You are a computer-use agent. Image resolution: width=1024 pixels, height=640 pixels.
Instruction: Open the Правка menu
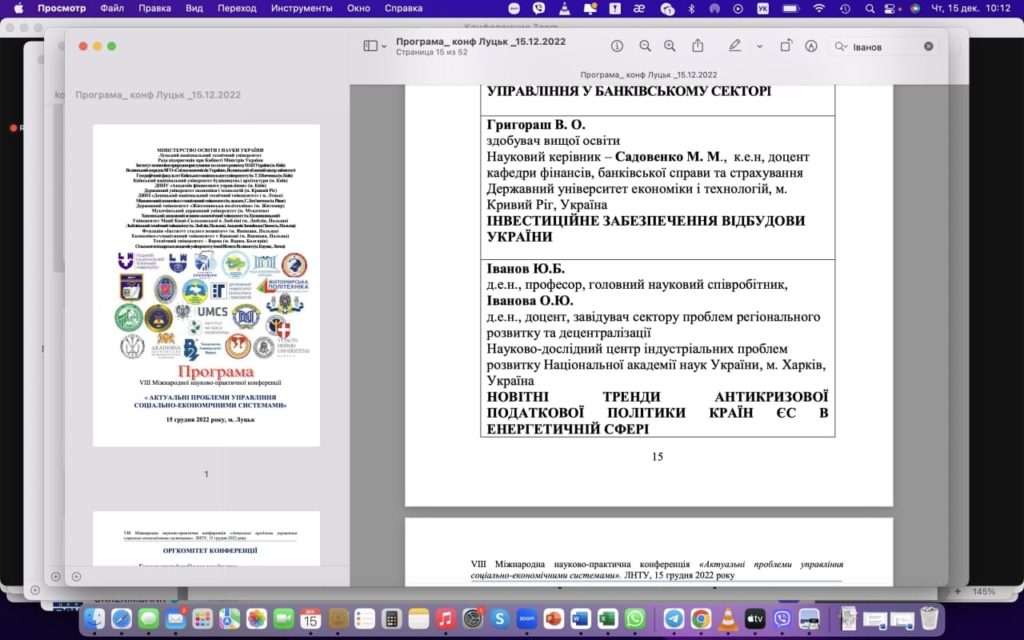coord(155,8)
